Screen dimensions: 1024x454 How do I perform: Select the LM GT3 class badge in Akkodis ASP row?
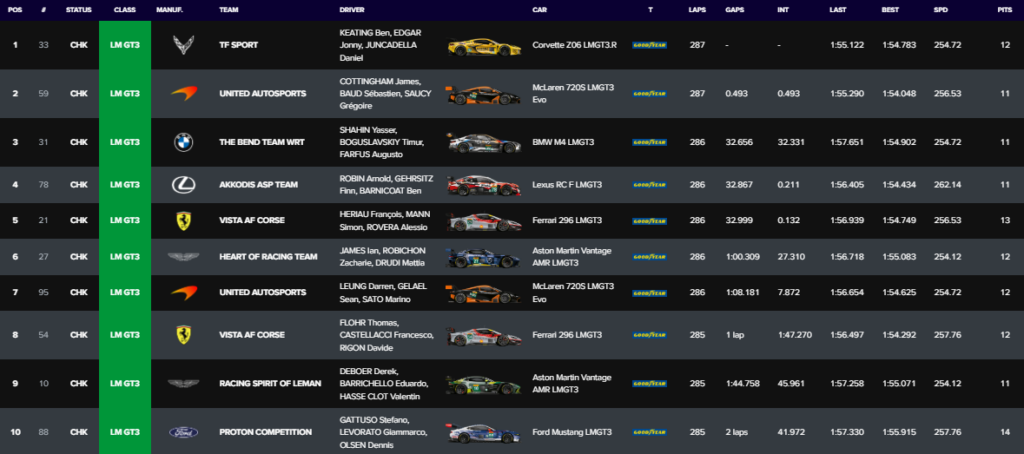tap(125, 185)
